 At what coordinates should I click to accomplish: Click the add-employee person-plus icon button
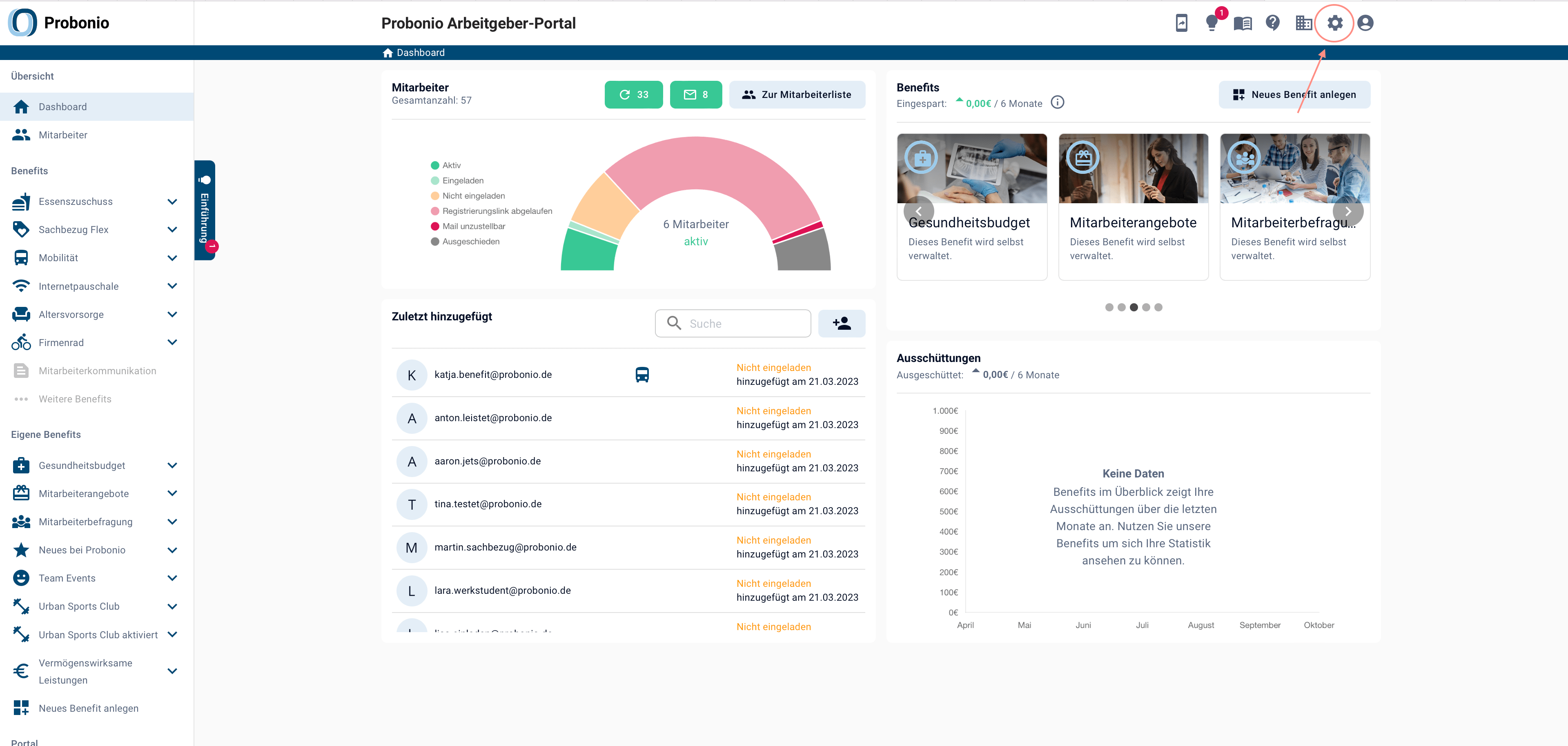tap(842, 324)
